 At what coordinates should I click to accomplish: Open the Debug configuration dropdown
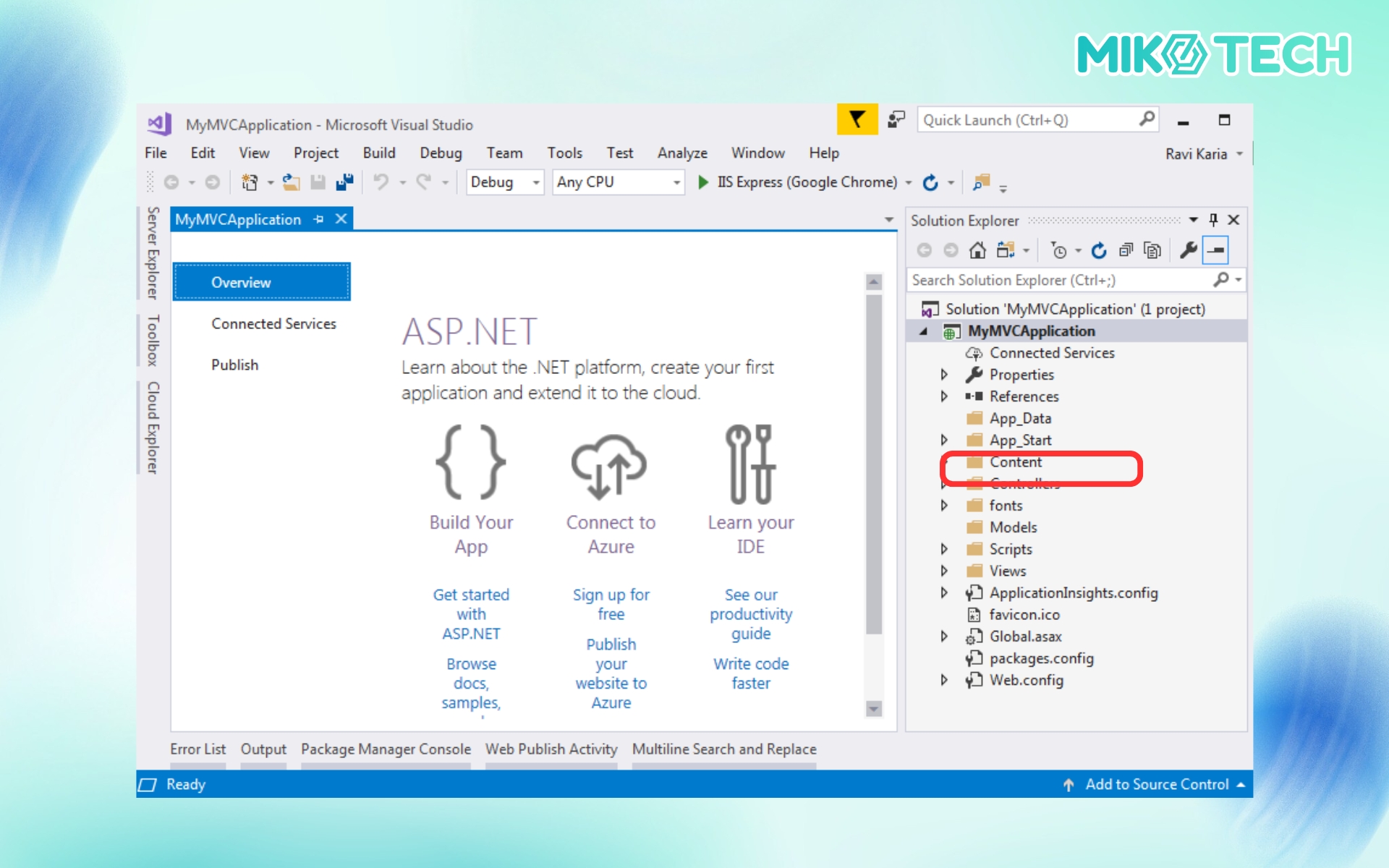click(x=536, y=182)
